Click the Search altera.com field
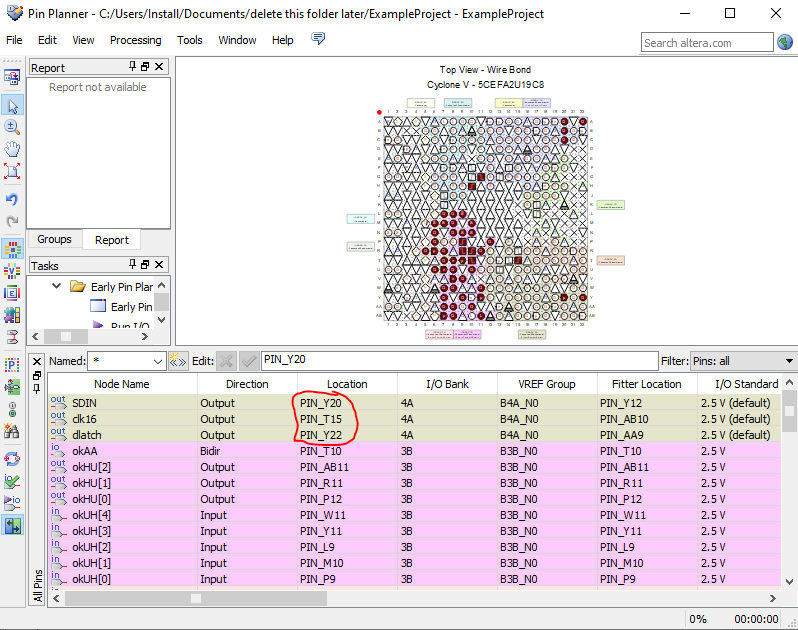798x630 pixels. click(707, 43)
